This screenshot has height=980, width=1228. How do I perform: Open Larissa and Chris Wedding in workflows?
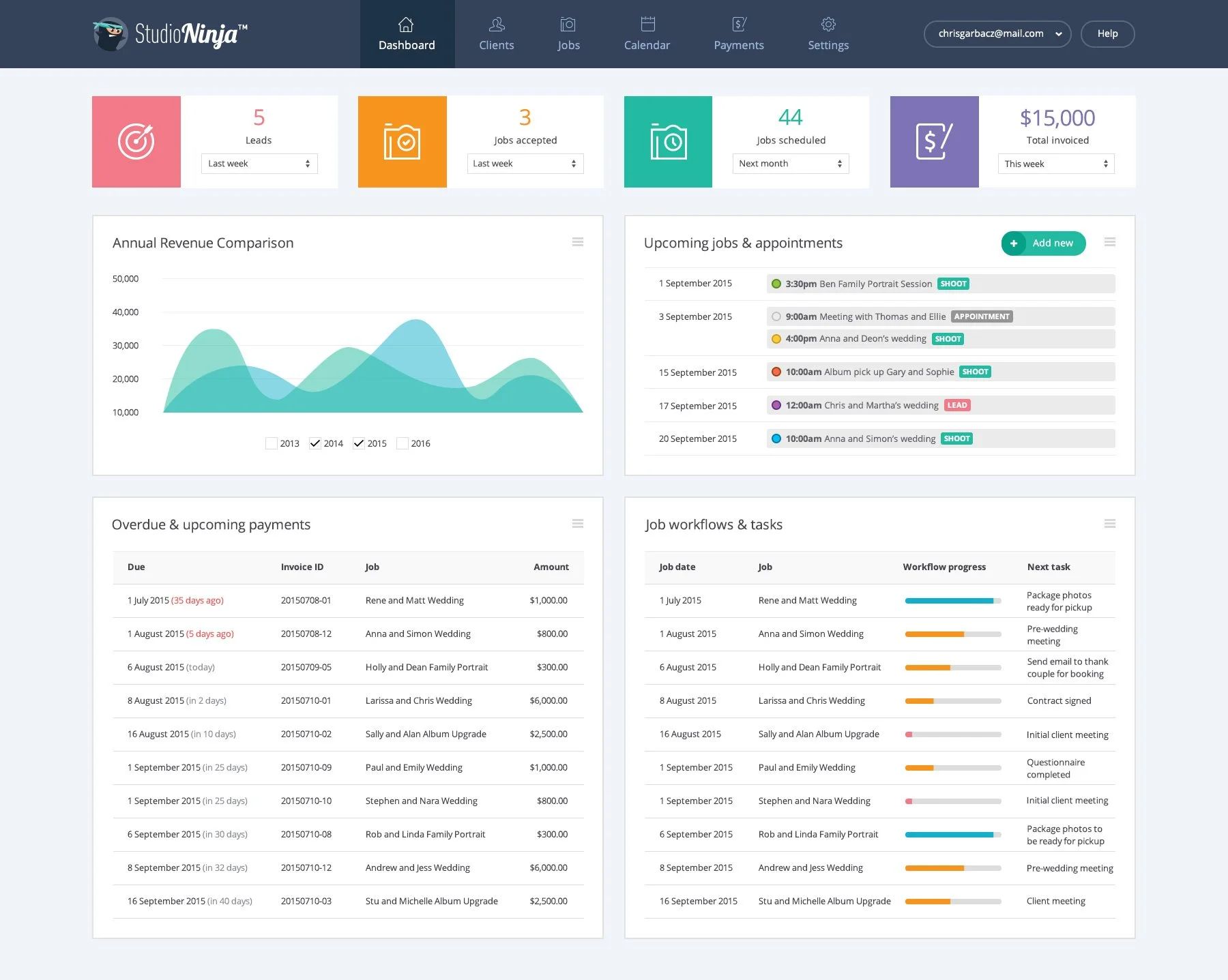[x=812, y=701]
